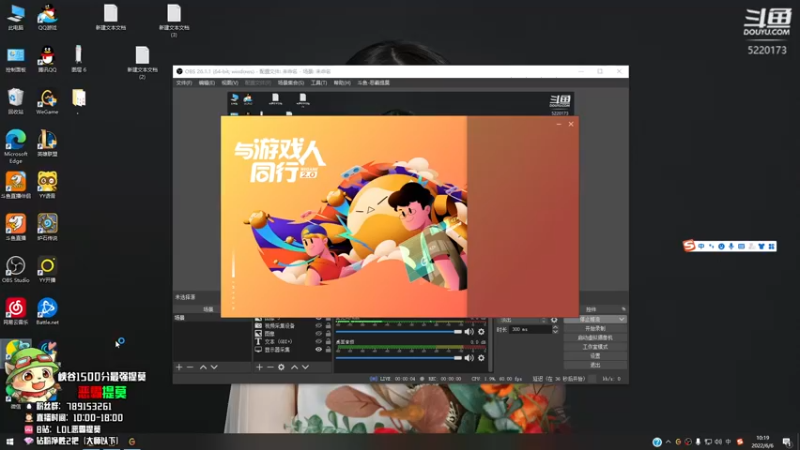Click the 开始录制 start recording button
This screenshot has width=800, height=450.
click(595, 329)
